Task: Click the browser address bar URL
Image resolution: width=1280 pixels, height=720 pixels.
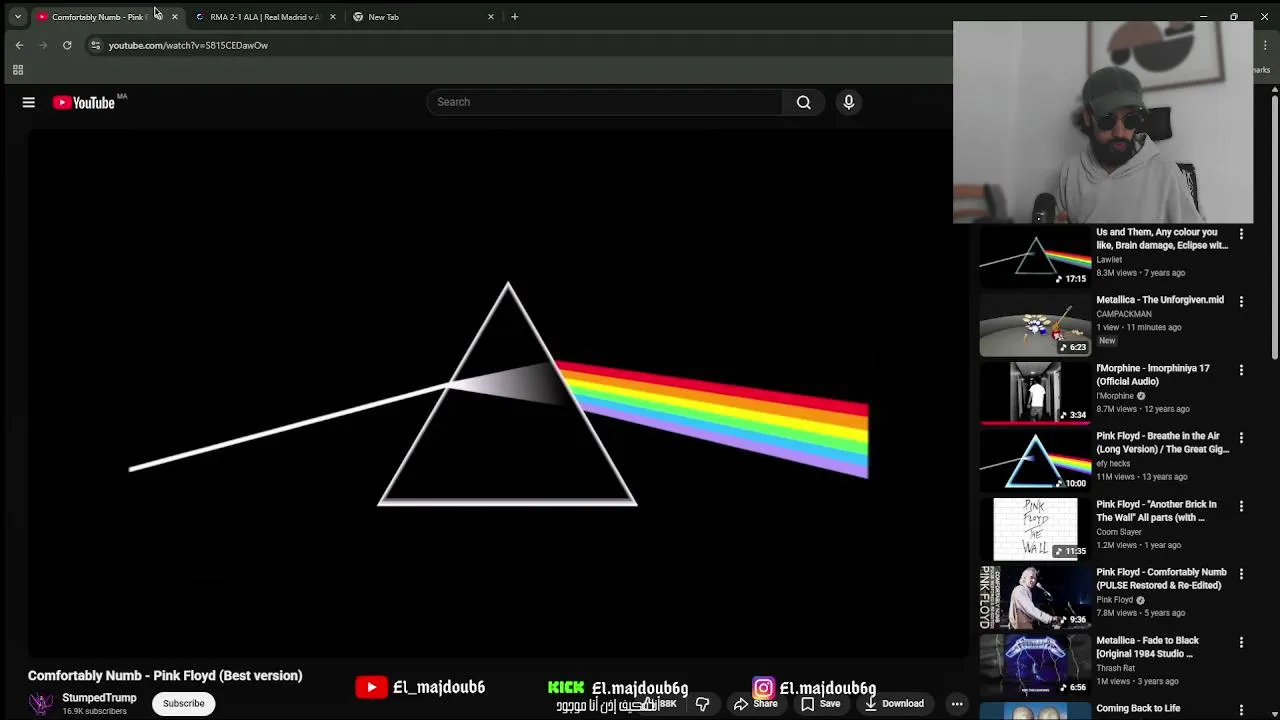Action: 188,45
